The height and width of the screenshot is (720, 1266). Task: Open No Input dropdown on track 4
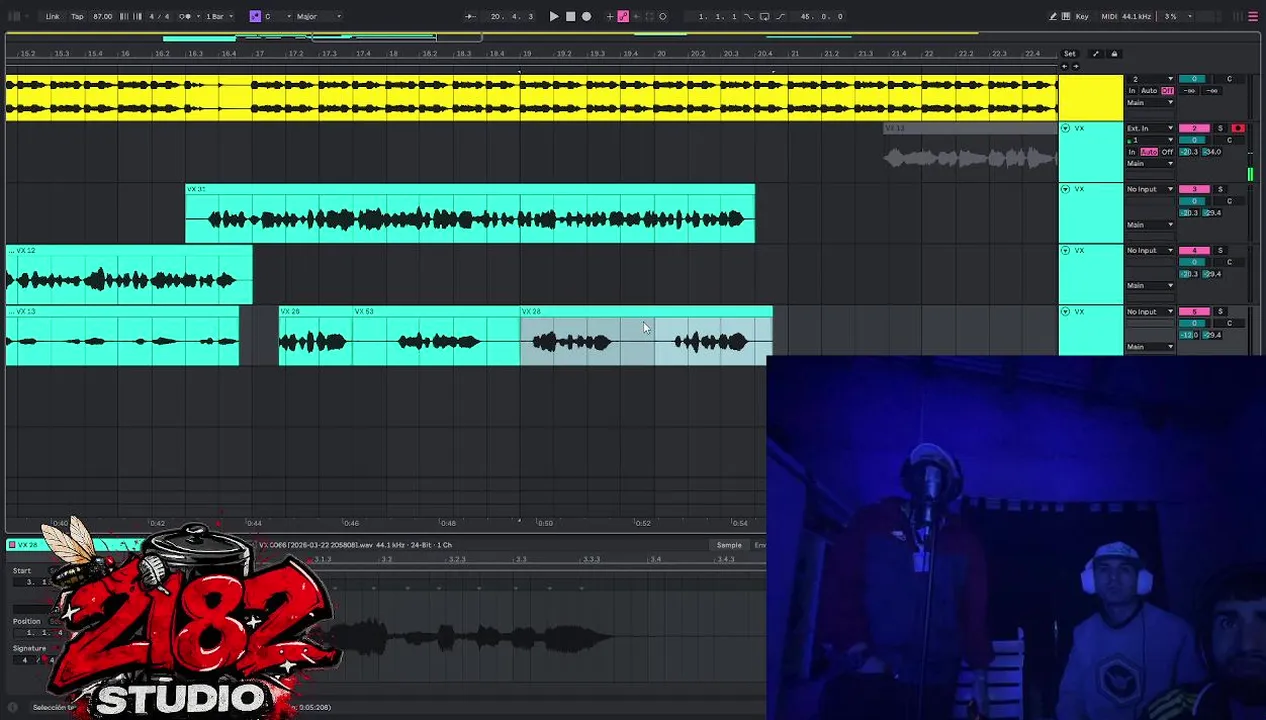[1150, 250]
